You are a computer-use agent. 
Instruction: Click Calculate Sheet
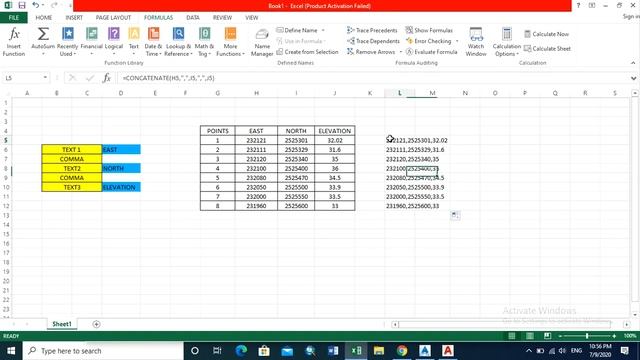point(547,49)
